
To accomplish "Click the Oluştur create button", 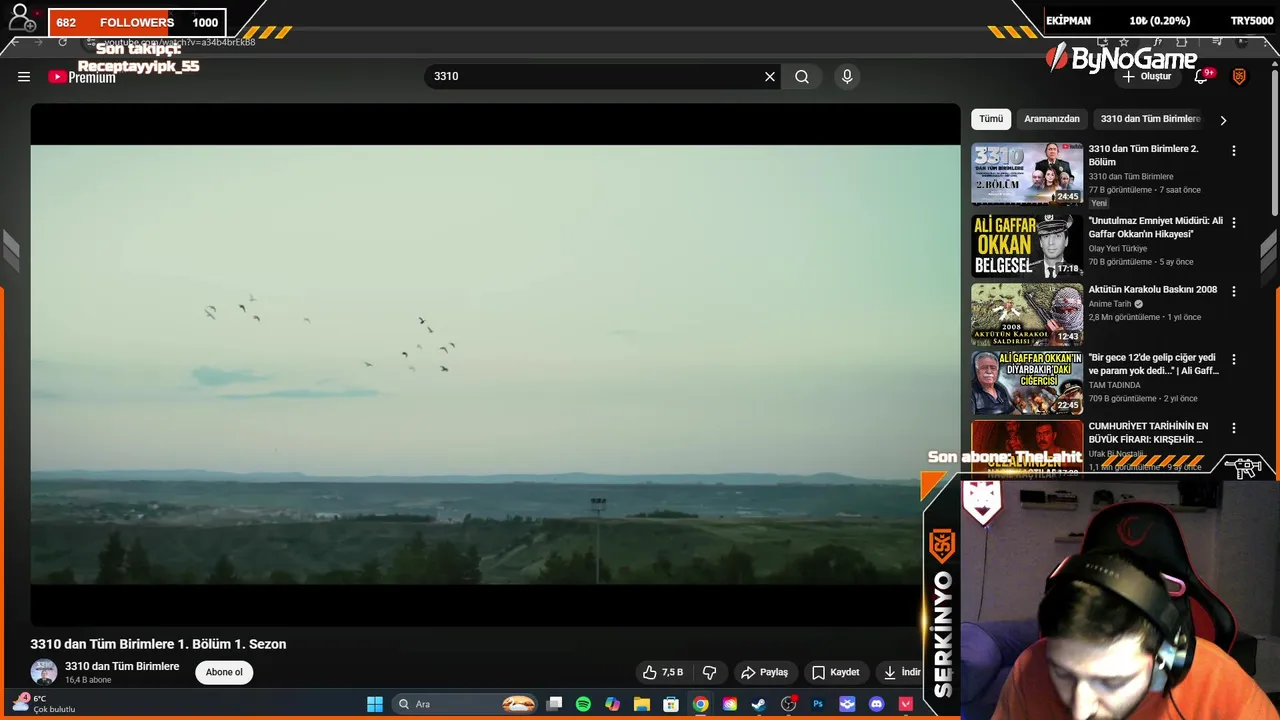I will coord(1147,77).
